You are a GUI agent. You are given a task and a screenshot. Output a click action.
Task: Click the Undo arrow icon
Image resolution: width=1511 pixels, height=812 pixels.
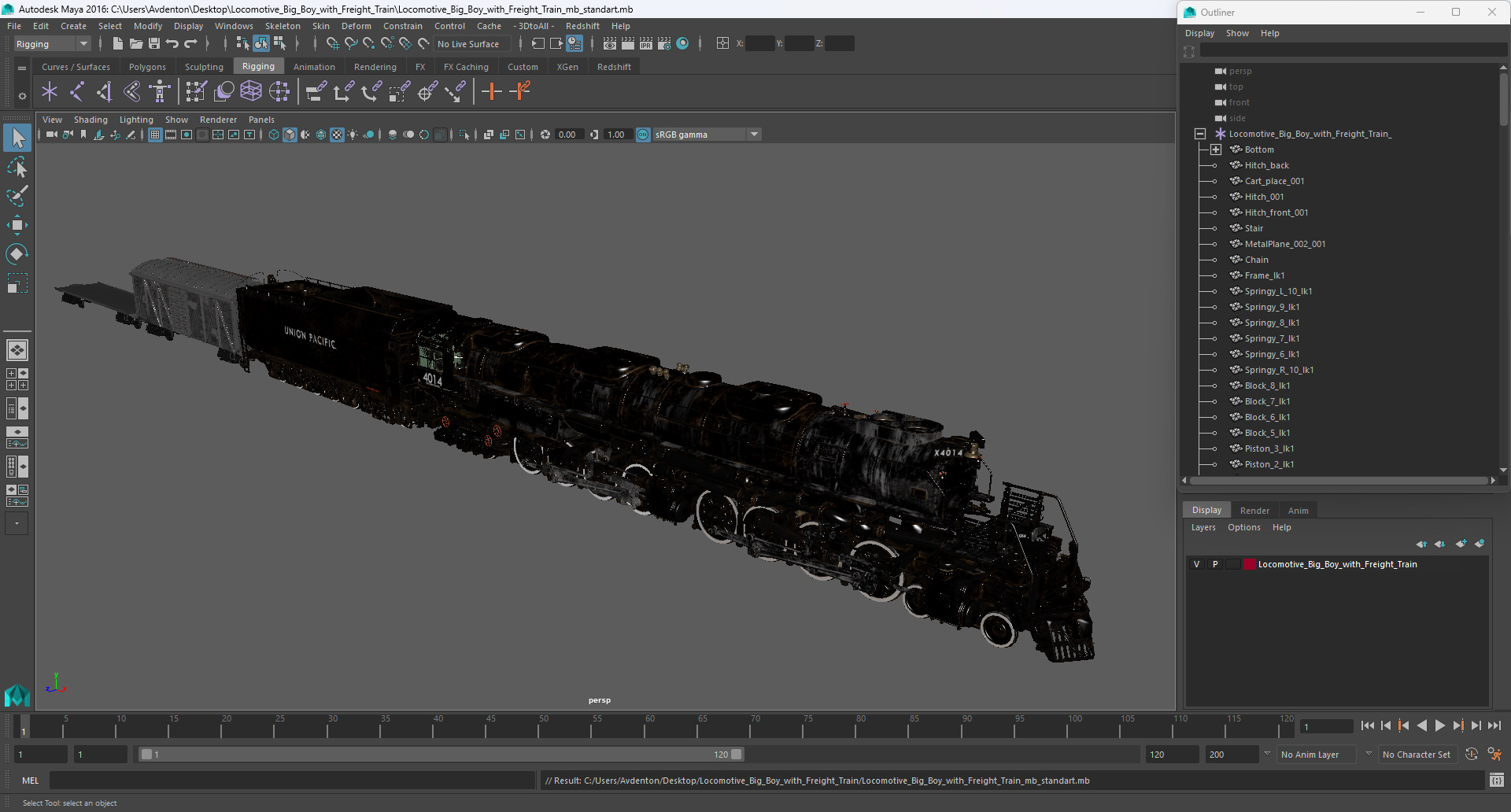click(172, 44)
